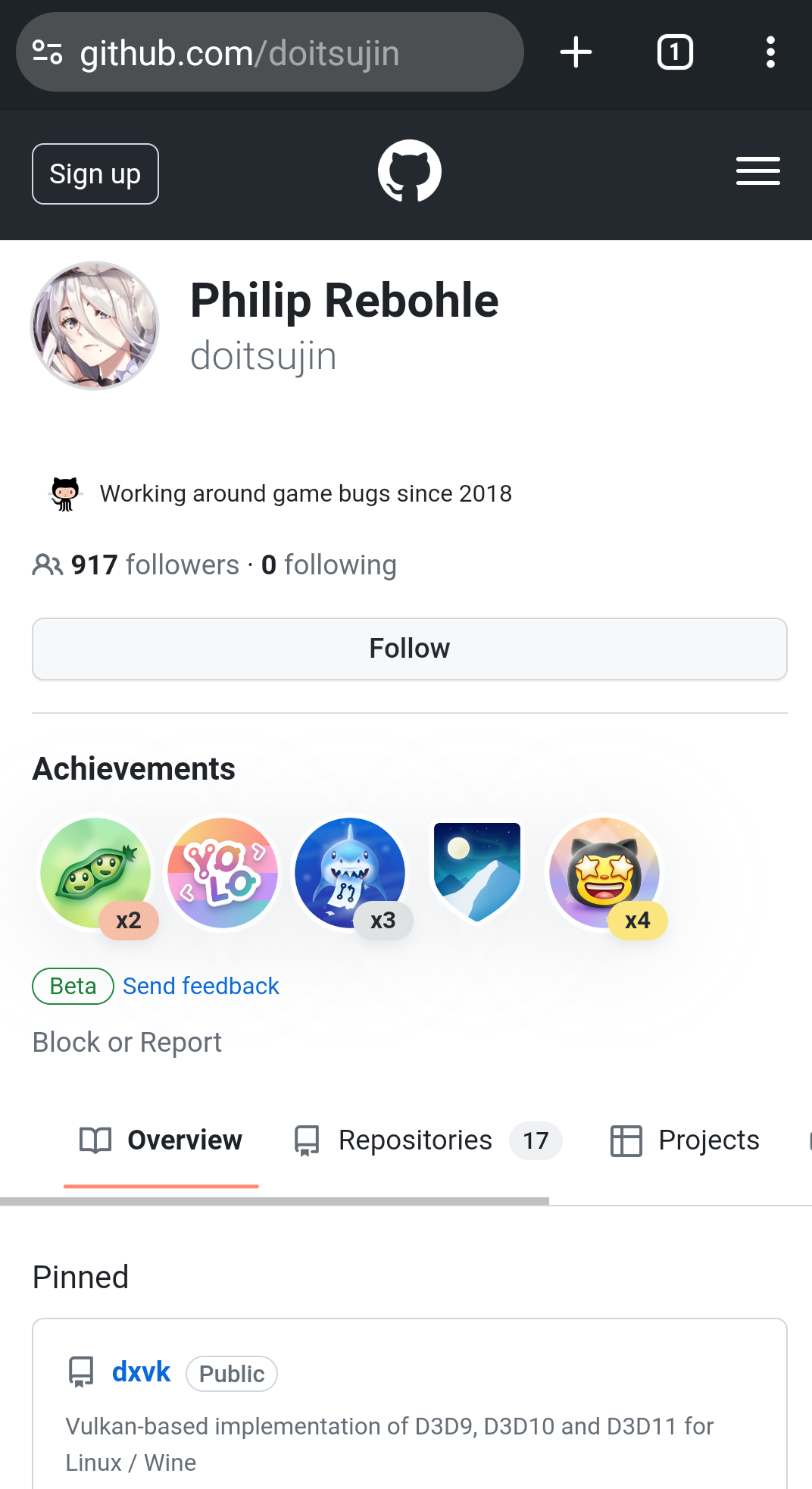The height and width of the screenshot is (1489, 812).
Task: Follow Philip Rebohle
Action: click(409, 649)
